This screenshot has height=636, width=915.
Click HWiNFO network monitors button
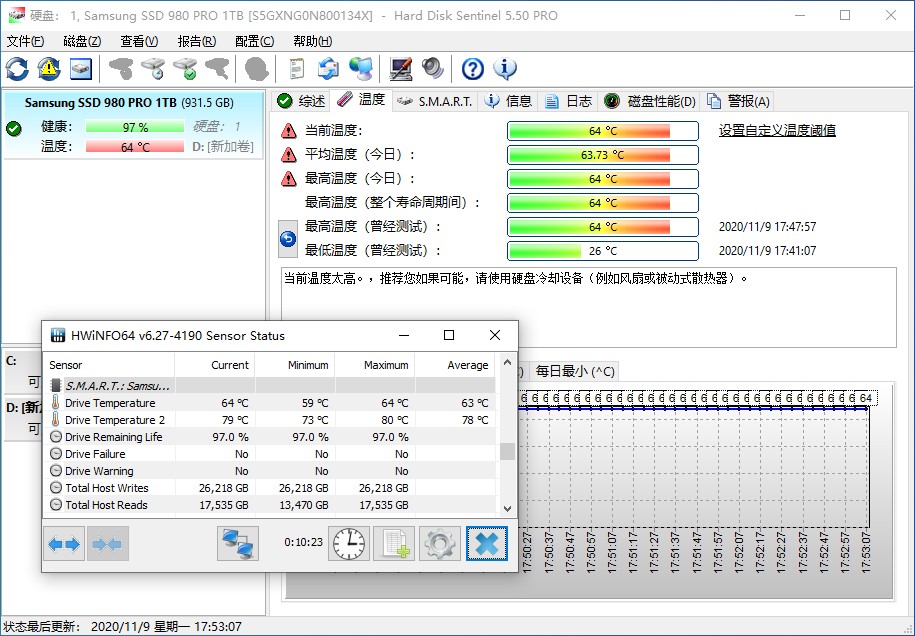point(238,544)
